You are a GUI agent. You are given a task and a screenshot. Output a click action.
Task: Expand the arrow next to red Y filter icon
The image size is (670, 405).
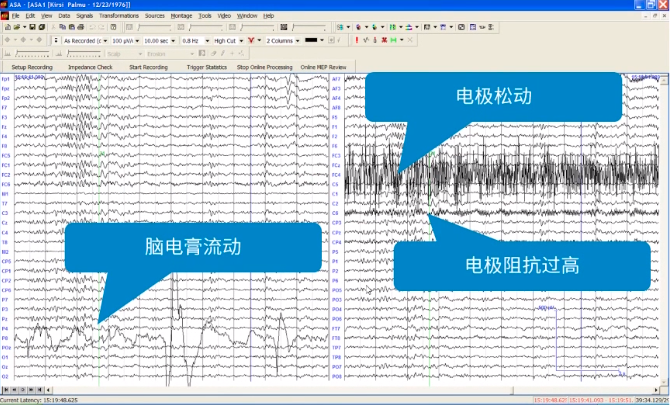[259, 41]
